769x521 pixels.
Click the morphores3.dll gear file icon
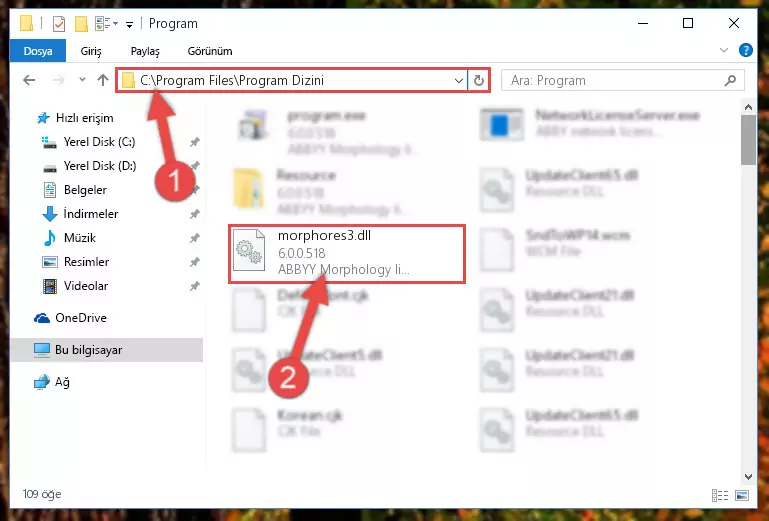coord(249,251)
